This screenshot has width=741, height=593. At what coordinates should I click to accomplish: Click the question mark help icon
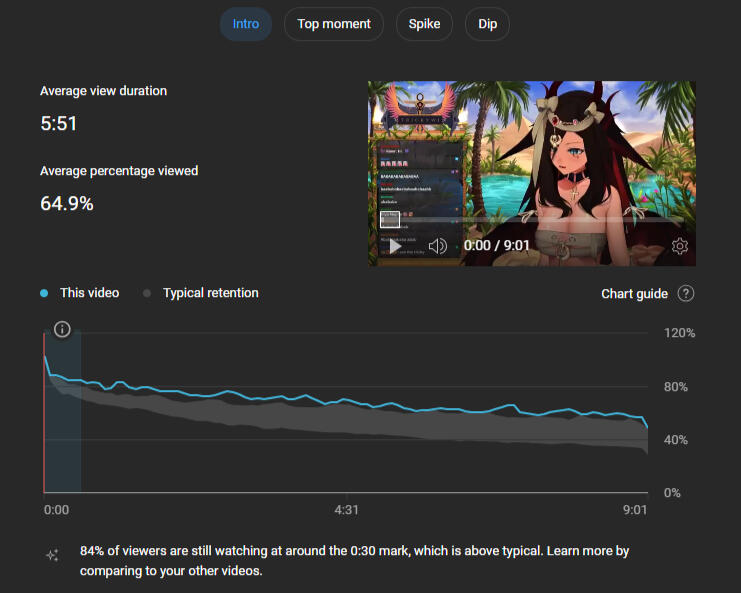pyautogui.click(x=686, y=294)
